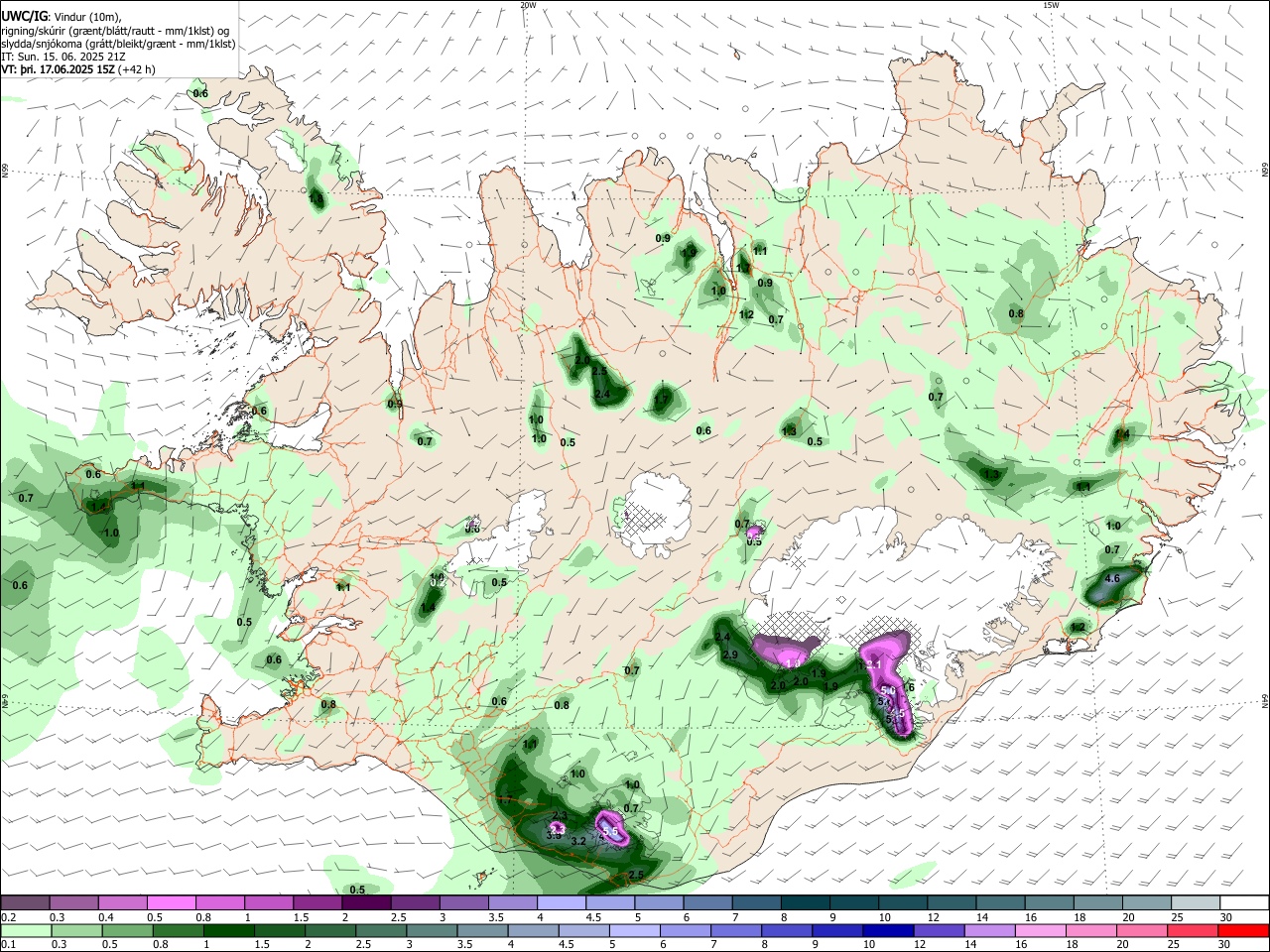
Task: Pick crimson swatch between 25 and 30, bottom row
Action: [1193, 930]
